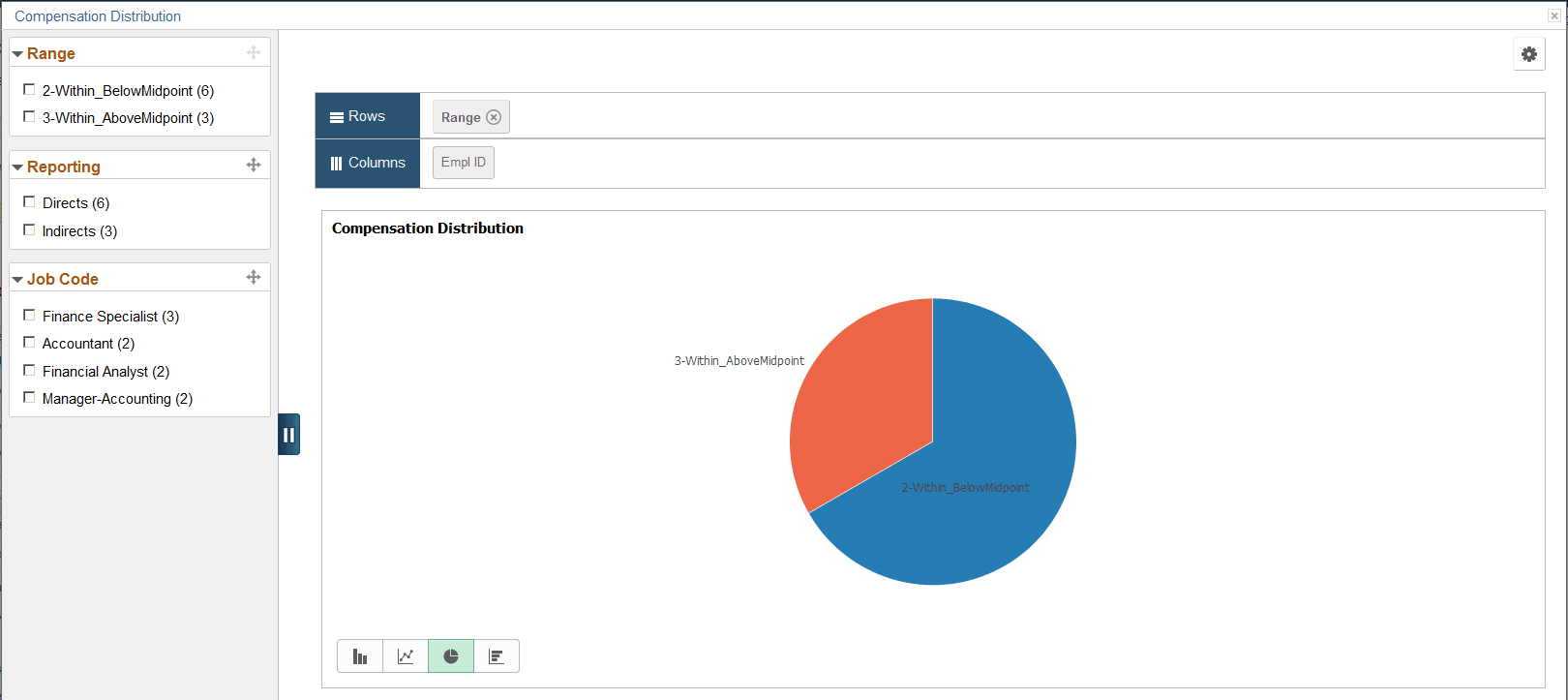Click the 3-Within_AboveMidpoint chart label
The width and height of the screenshot is (1568, 700).
[739, 361]
